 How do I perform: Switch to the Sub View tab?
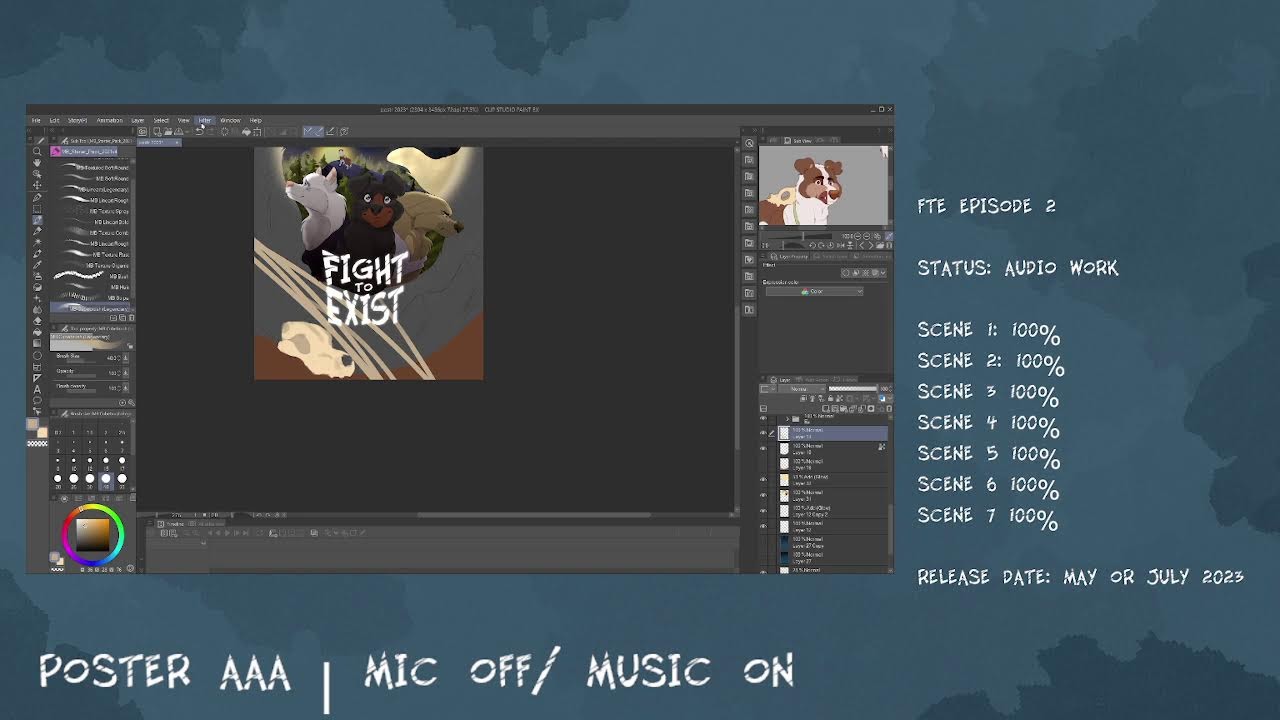coord(801,141)
